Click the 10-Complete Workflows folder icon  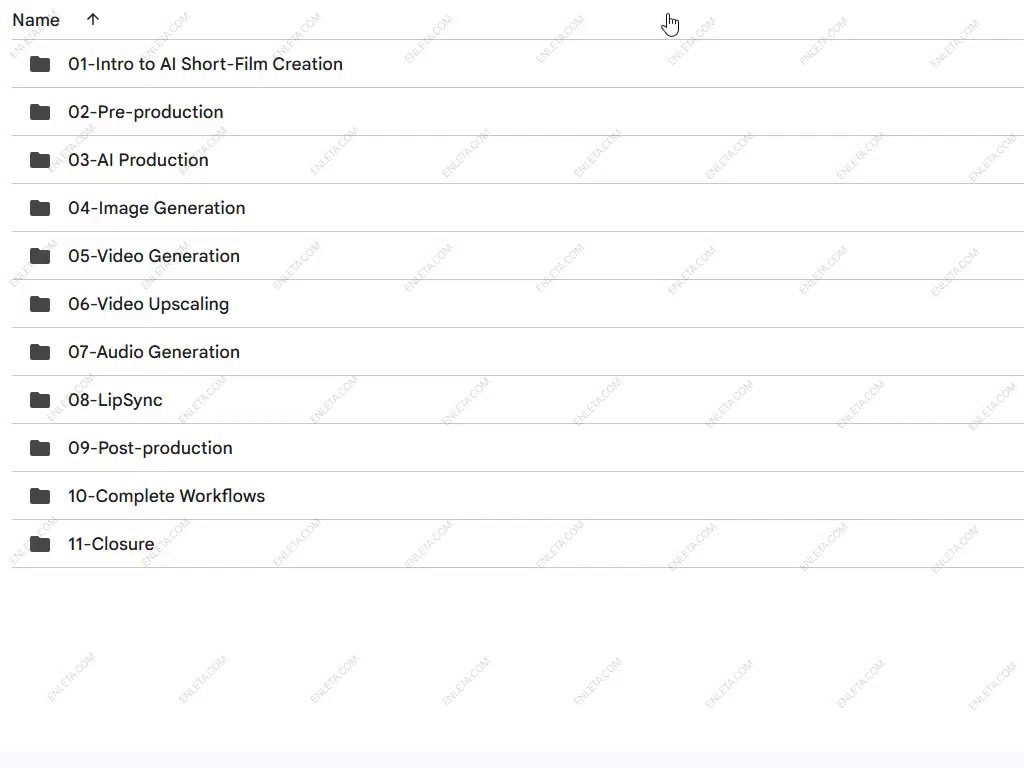pyautogui.click(x=40, y=496)
